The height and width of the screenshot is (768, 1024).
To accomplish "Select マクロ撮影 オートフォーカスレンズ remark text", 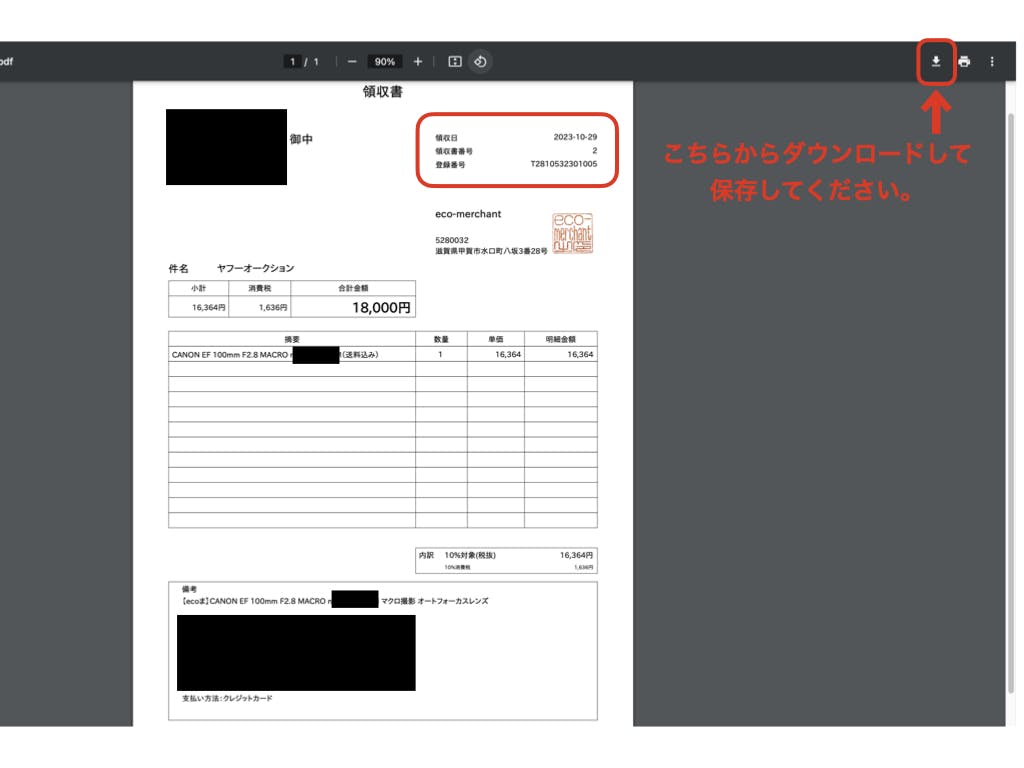I will [x=434, y=601].
